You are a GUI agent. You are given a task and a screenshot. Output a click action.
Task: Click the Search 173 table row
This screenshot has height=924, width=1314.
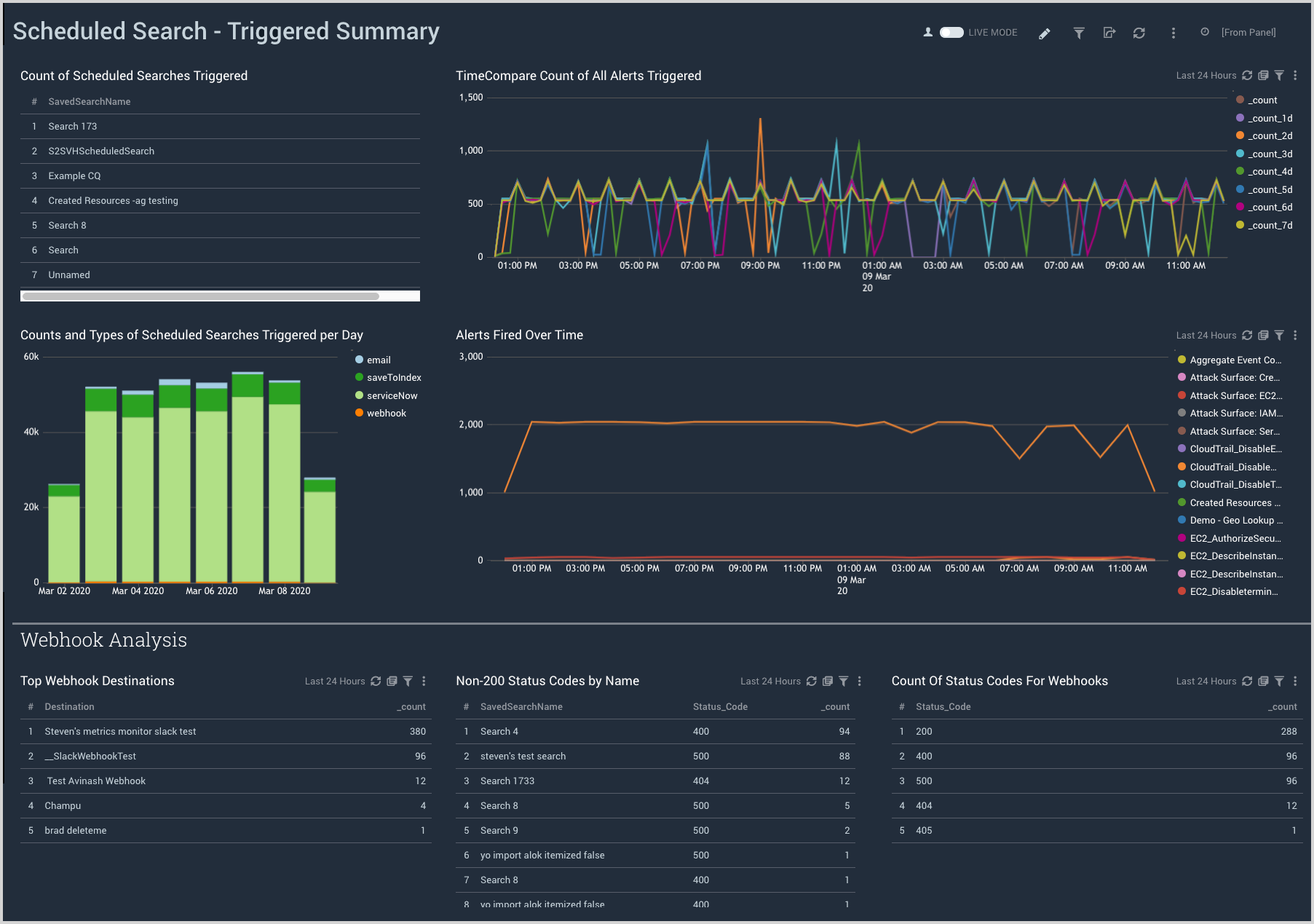73,127
